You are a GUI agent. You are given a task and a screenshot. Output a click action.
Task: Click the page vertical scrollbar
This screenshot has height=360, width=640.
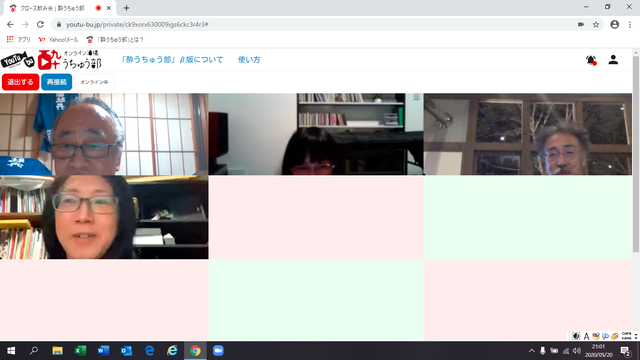pyautogui.click(x=636, y=153)
